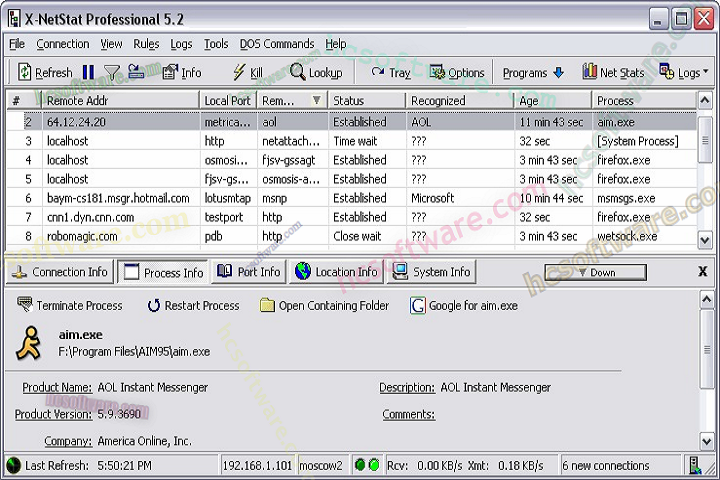
Task: Sort by Local Port column
Action: (x=228, y=101)
